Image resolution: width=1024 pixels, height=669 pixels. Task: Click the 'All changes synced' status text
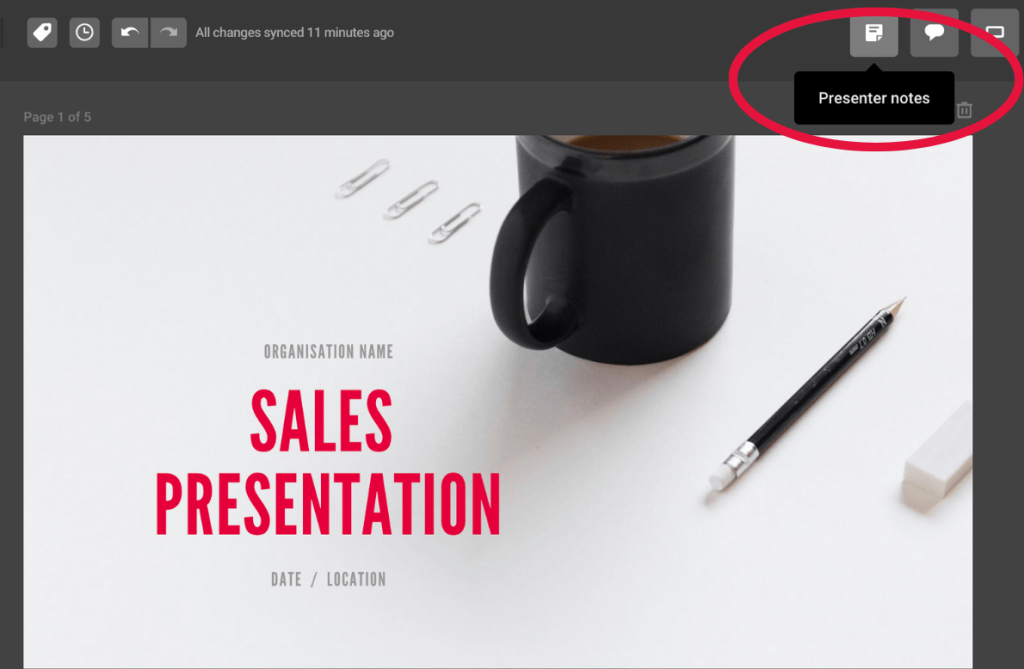coord(295,33)
